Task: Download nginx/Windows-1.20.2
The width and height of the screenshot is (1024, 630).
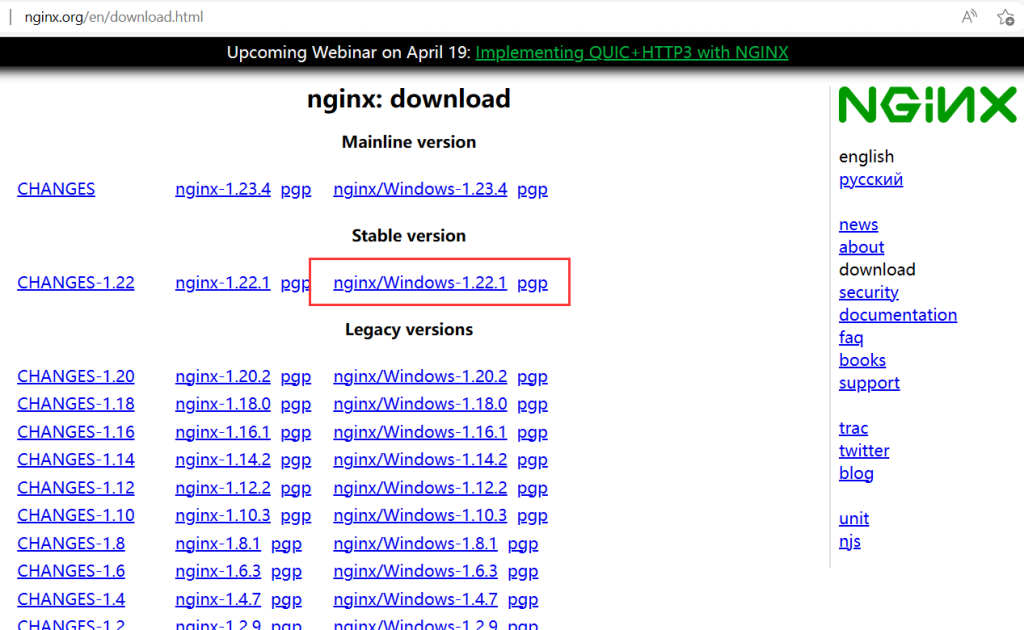Action: (420, 377)
